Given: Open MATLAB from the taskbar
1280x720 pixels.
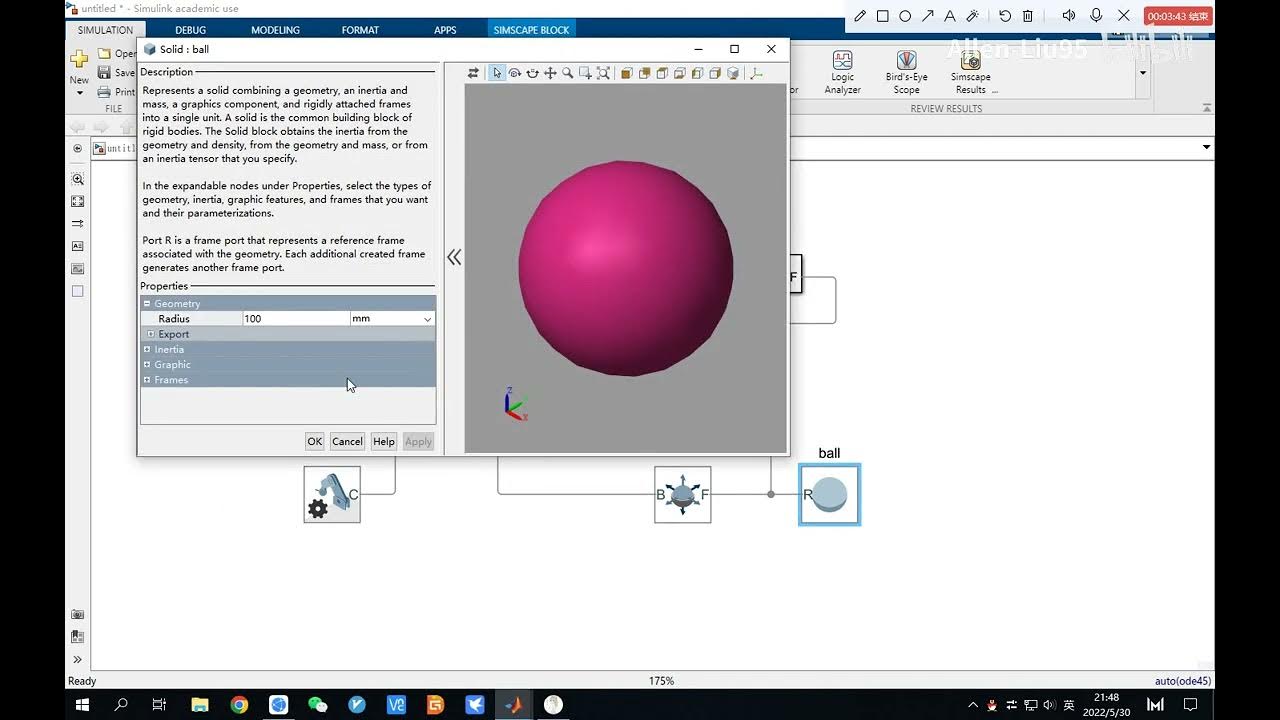Looking at the screenshot, I should point(513,705).
